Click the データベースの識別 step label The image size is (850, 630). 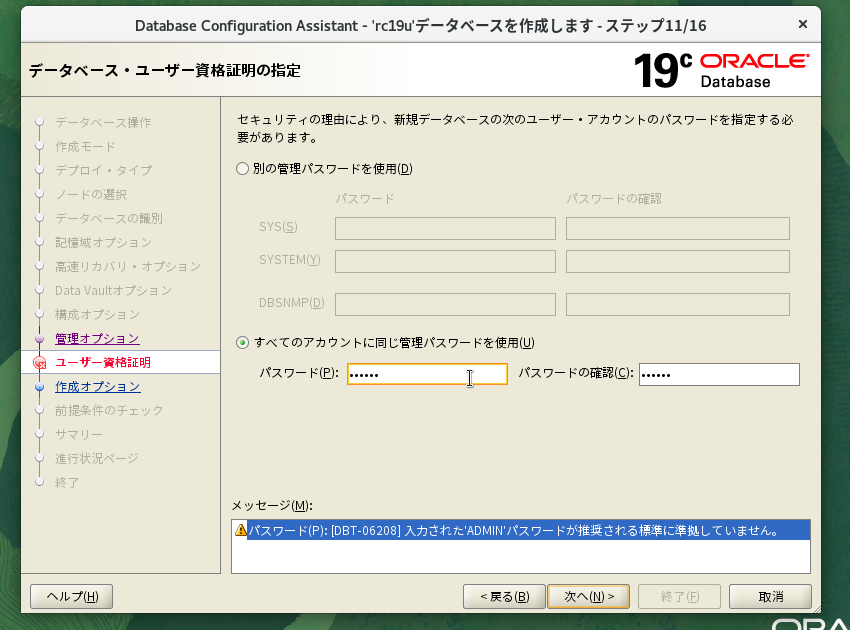click(x=108, y=218)
